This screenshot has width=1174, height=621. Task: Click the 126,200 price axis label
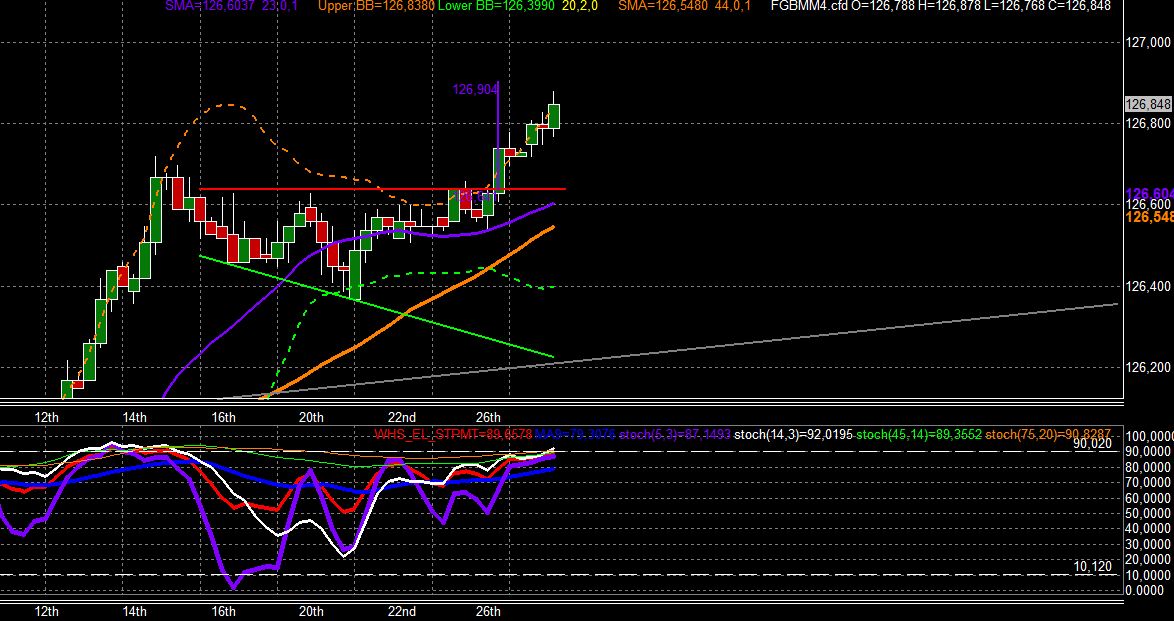(1148, 367)
